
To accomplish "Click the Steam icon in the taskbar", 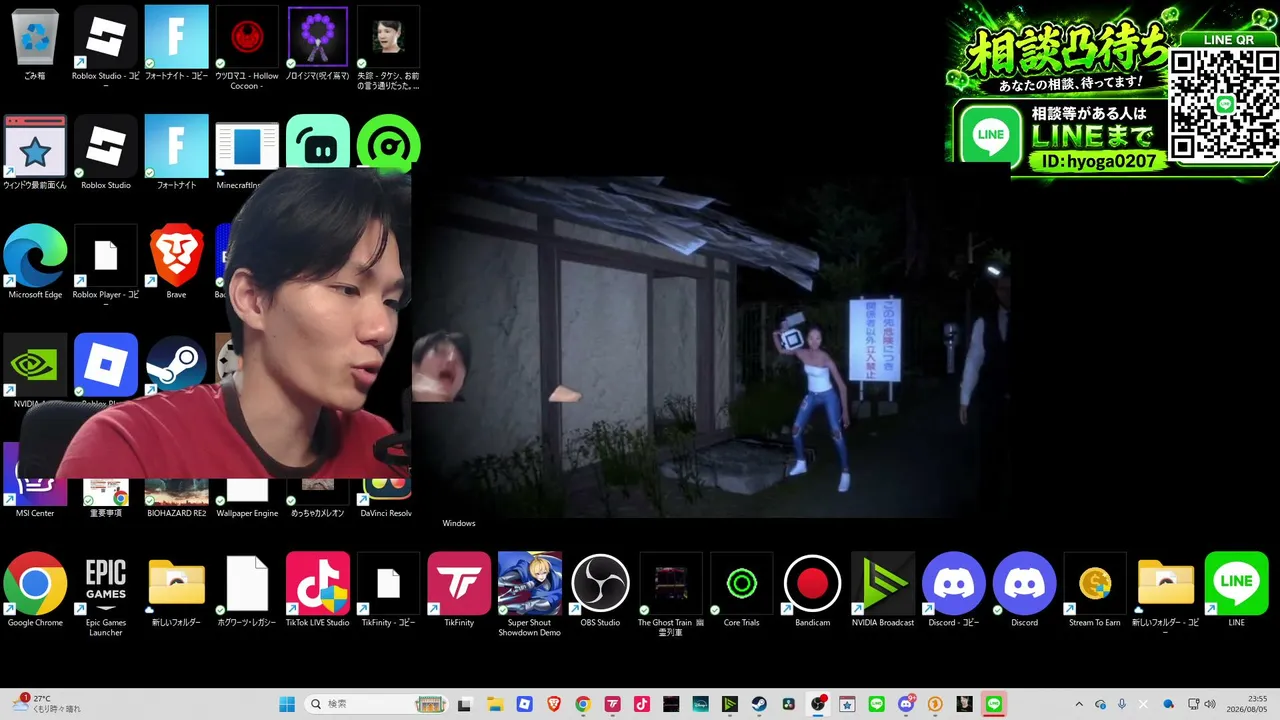I will coord(759,704).
